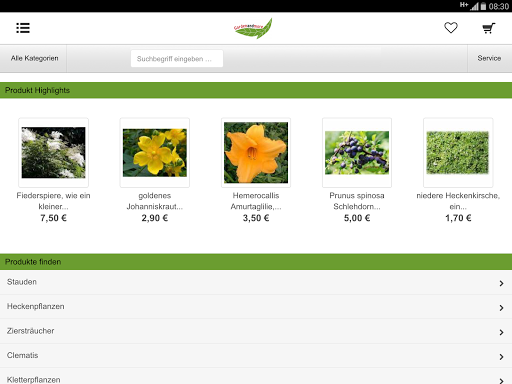The image size is (512, 384).
Task: Focus the Suchbegriff eingeben search field
Action: [177, 59]
